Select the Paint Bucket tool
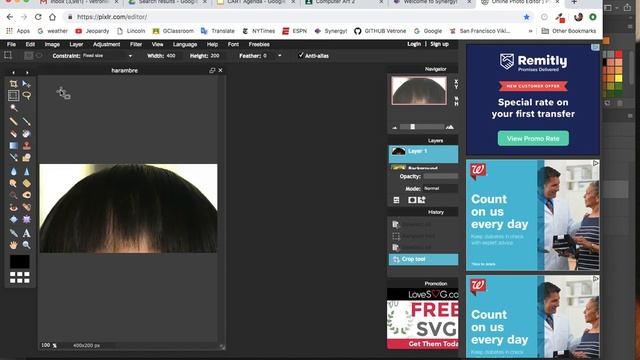The image size is (640, 360). (x=27, y=133)
